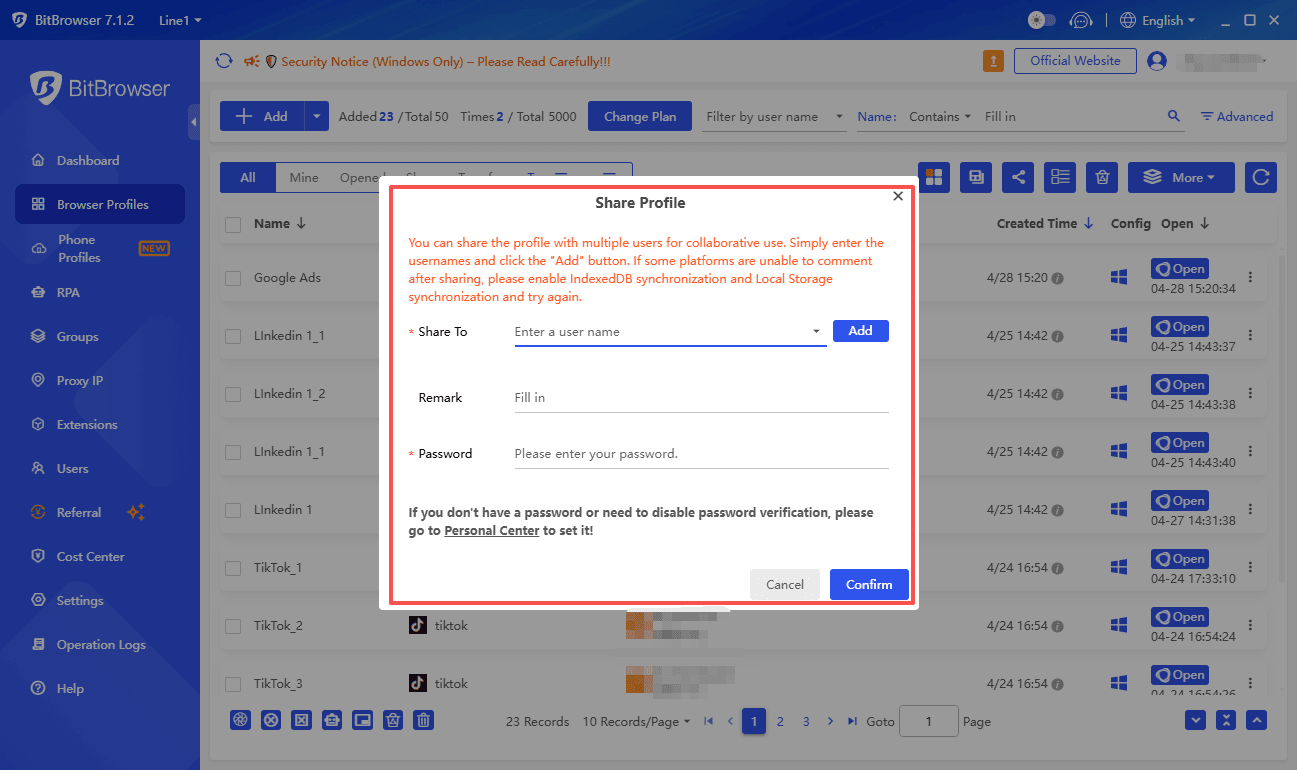This screenshot has height=770, width=1297.
Task: Open the Extensions panel
Action: point(90,424)
